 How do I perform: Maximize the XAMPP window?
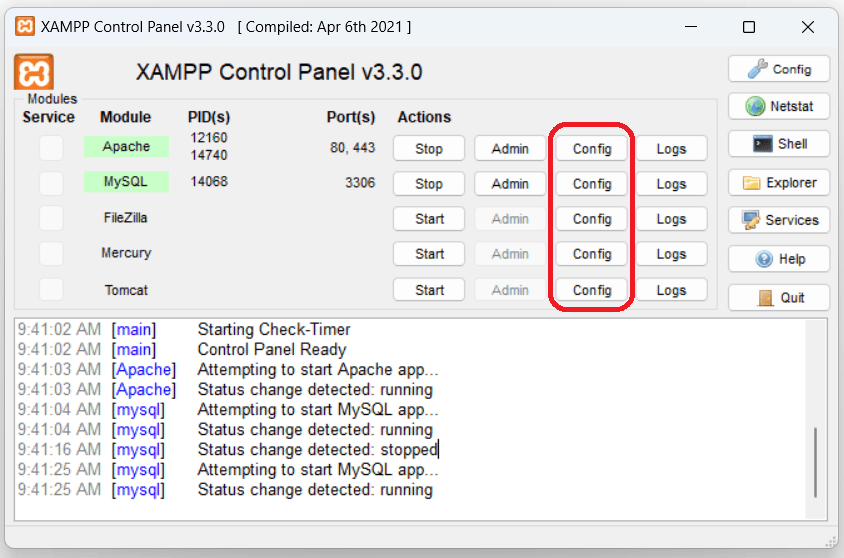coord(749,26)
